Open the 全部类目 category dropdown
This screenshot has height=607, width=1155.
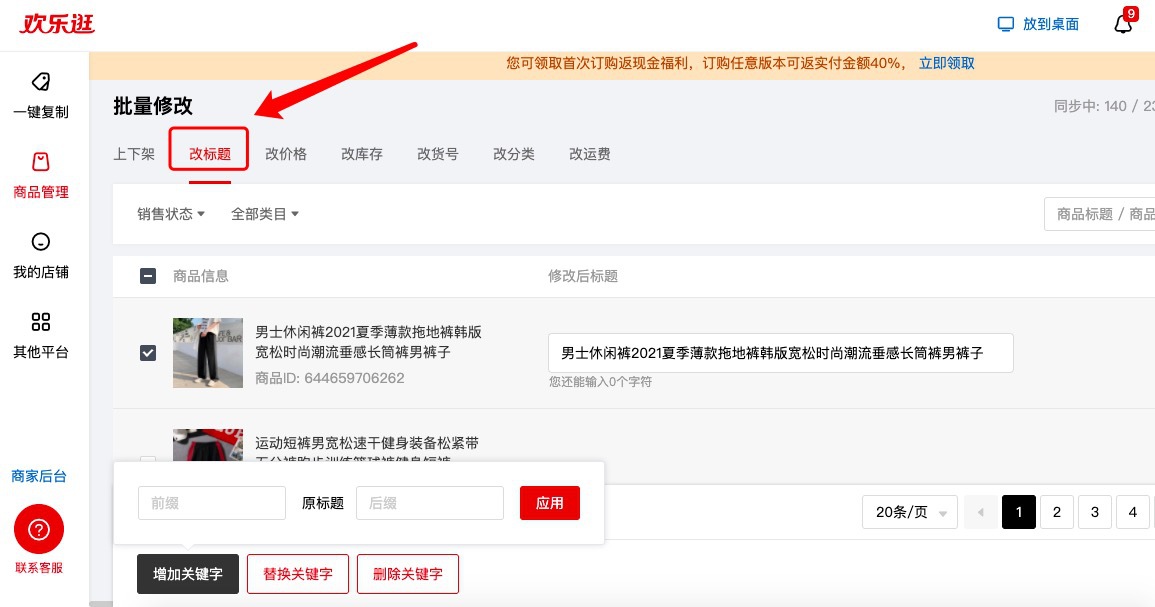pos(264,214)
